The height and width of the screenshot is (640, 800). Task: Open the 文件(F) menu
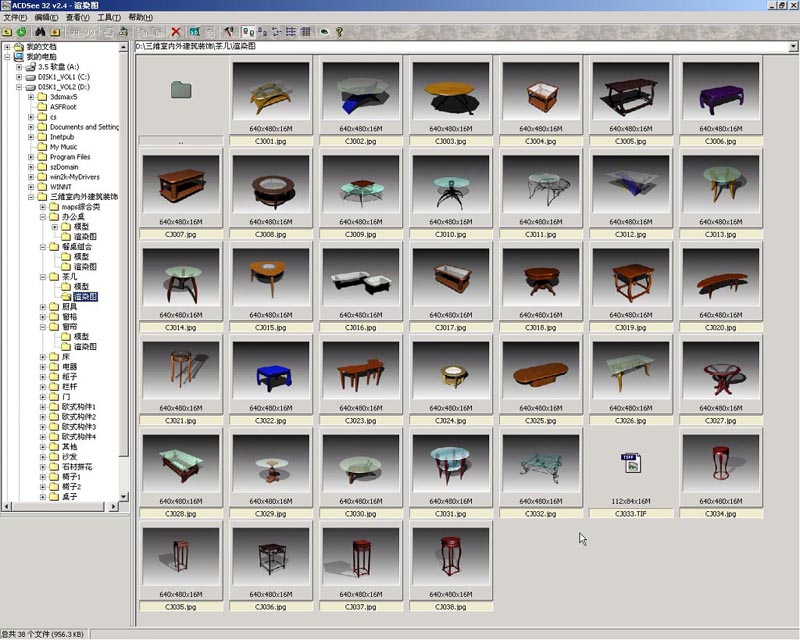point(15,18)
